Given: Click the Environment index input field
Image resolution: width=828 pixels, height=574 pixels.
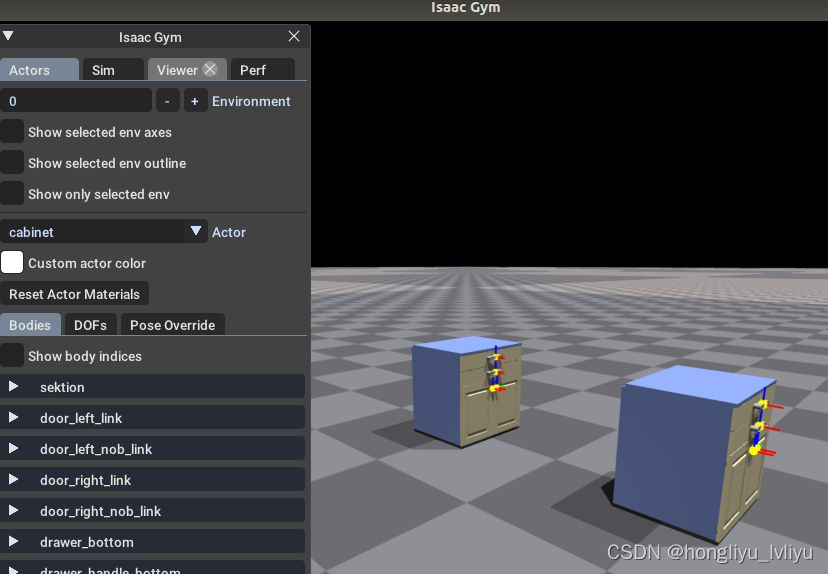Looking at the screenshot, I should click(x=76, y=101).
